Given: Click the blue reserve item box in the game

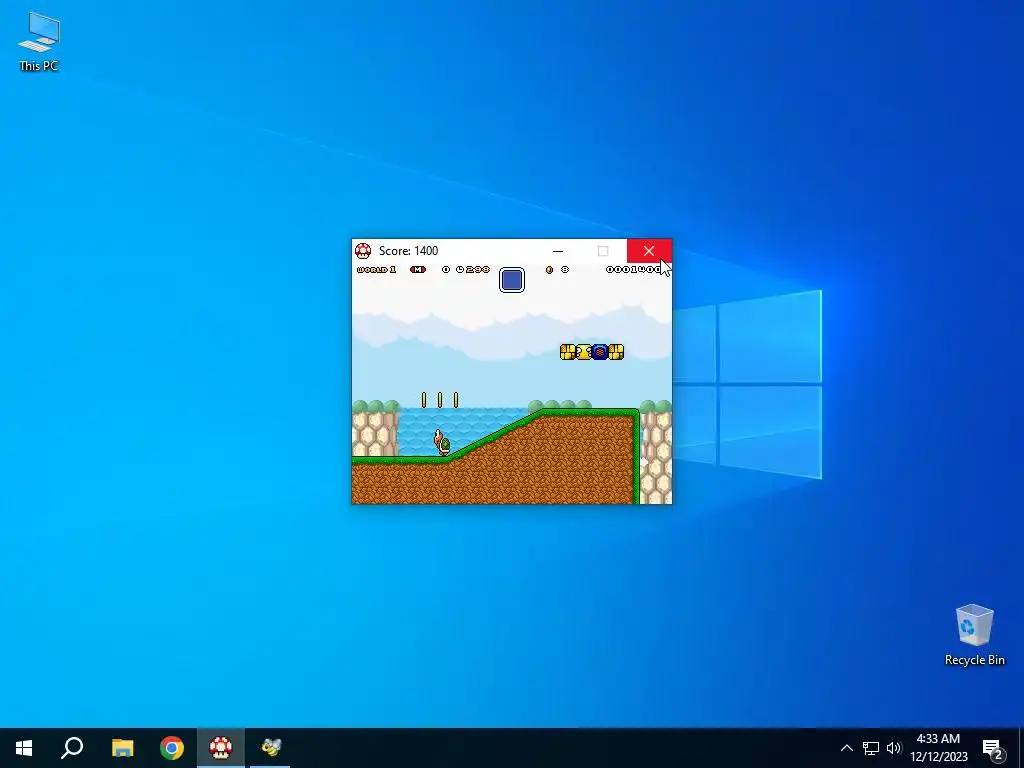Looking at the screenshot, I should pyautogui.click(x=512, y=280).
